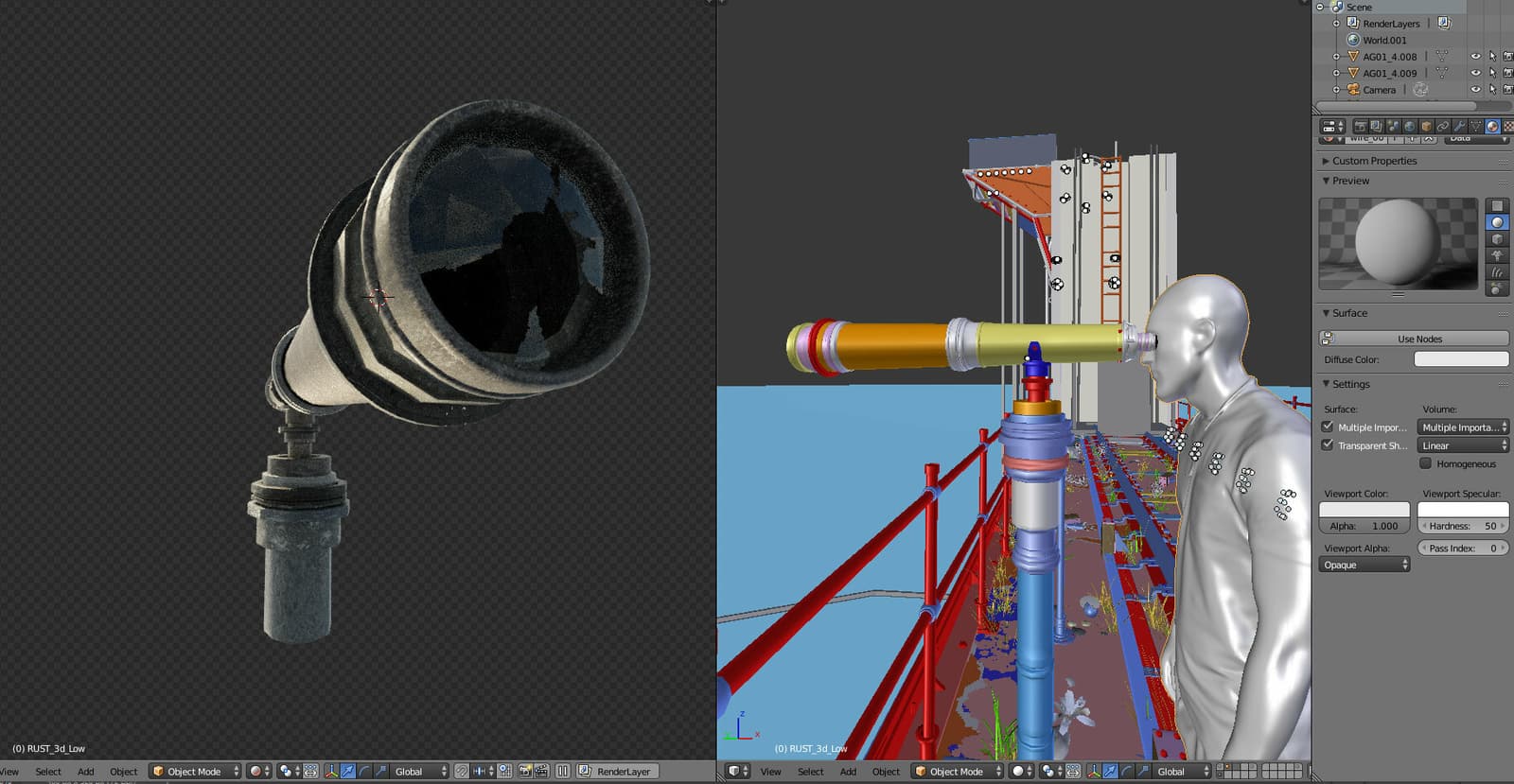
Task: Open the Select menu in left viewport
Action: [48, 772]
